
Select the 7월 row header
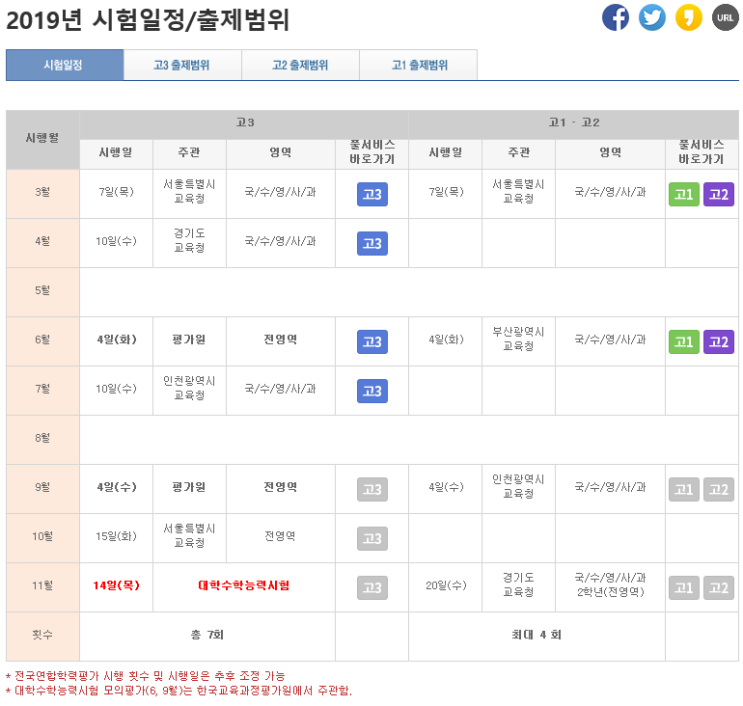43,389
